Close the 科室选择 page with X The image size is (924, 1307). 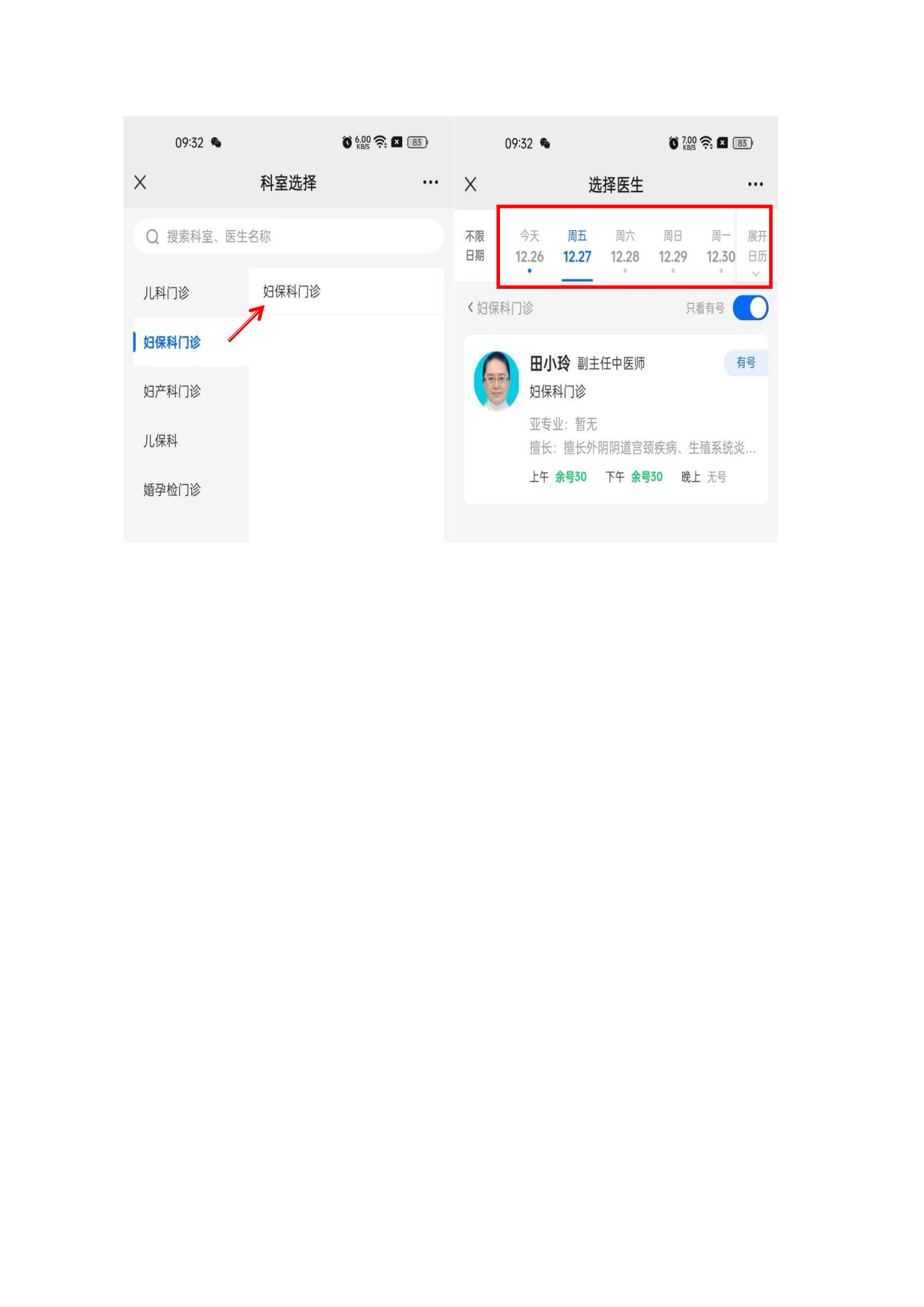[x=140, y=182]
